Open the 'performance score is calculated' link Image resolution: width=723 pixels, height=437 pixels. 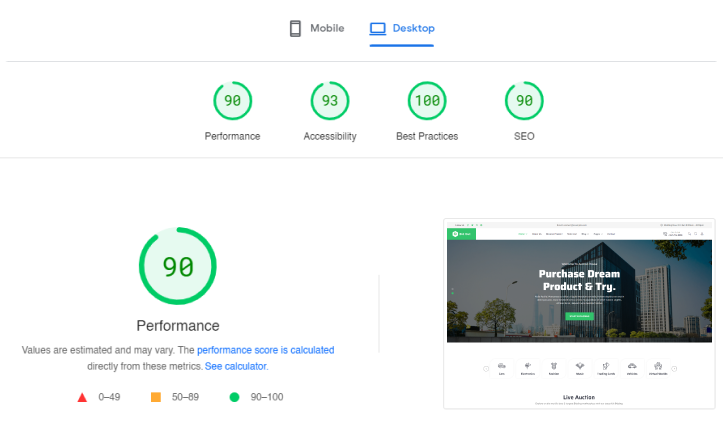click(266, 350)
